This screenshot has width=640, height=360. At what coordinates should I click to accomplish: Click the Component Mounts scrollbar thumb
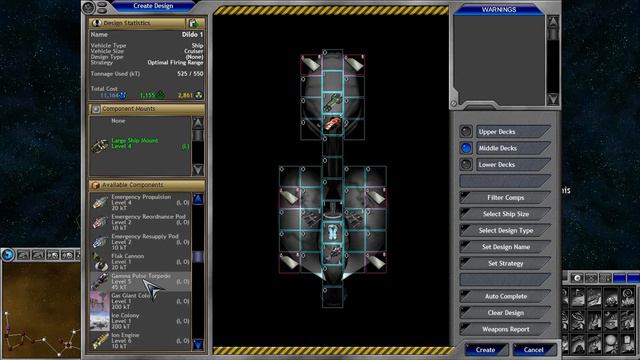click(x=198, y=136)
